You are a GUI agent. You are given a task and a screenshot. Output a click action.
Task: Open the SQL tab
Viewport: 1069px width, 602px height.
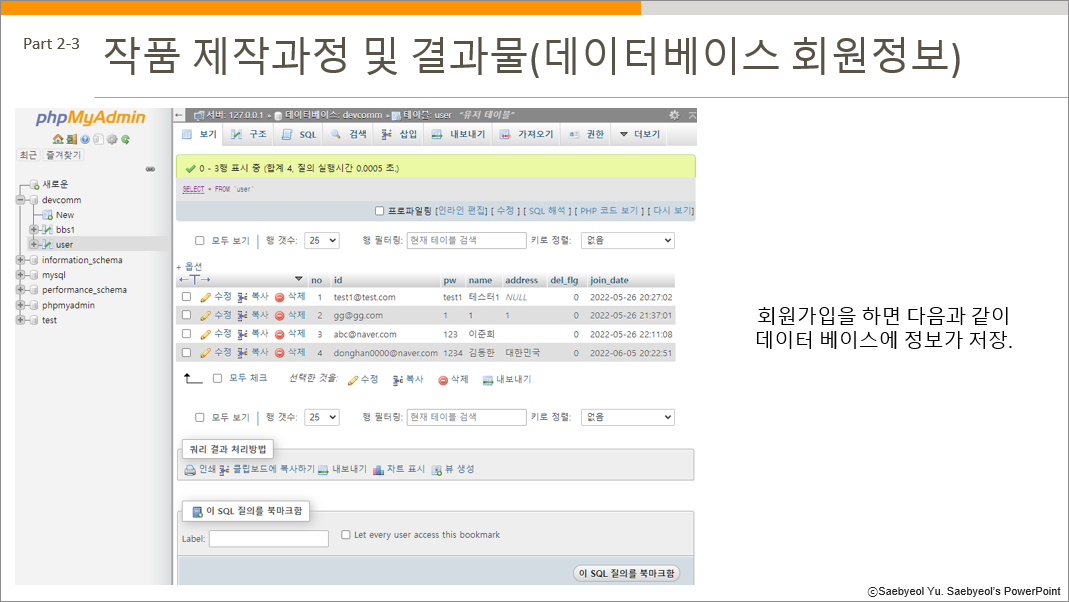(x=299, y=134)
